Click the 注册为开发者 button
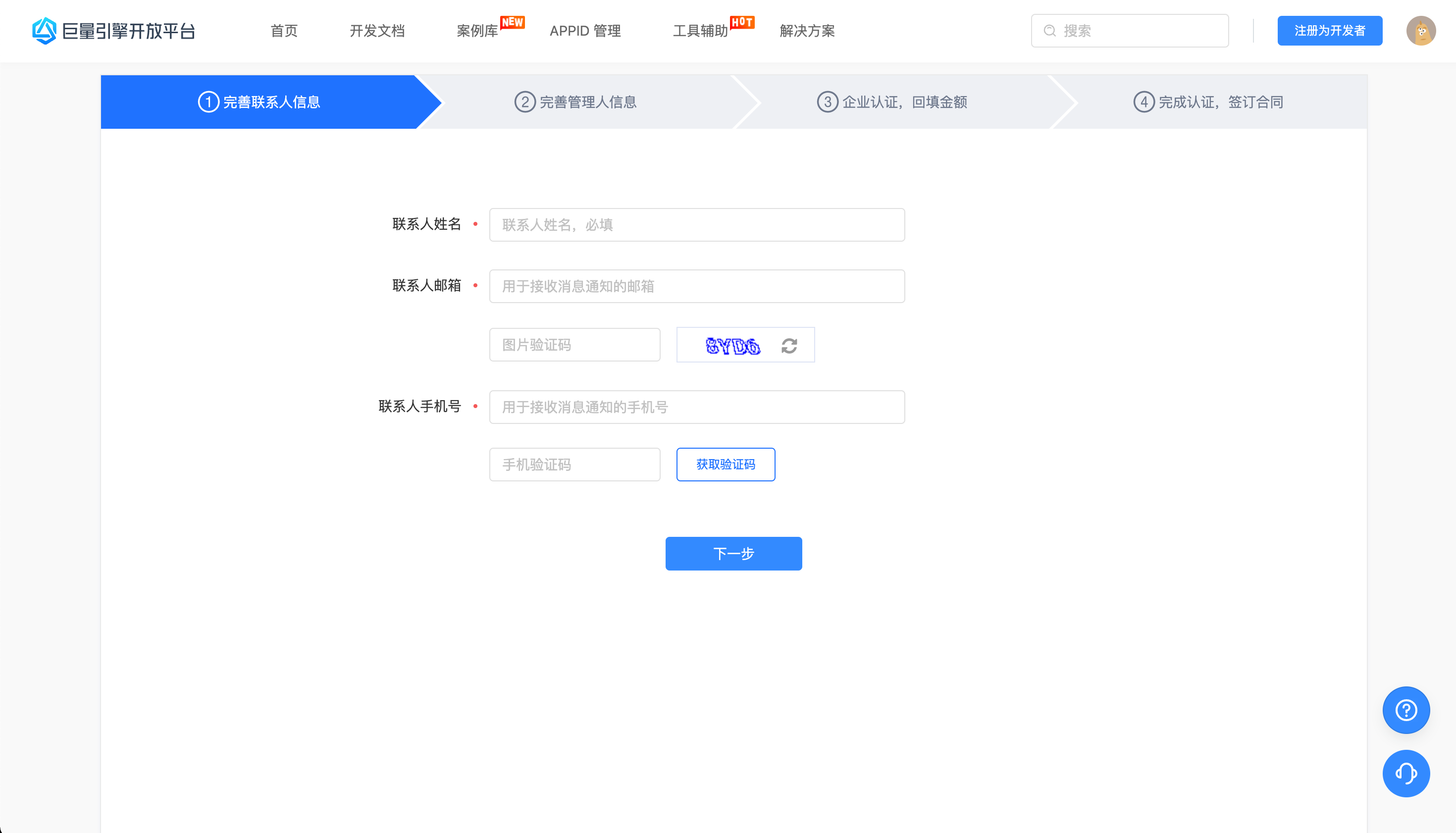The image size is (1456, 833). [x=1329, y=31]
